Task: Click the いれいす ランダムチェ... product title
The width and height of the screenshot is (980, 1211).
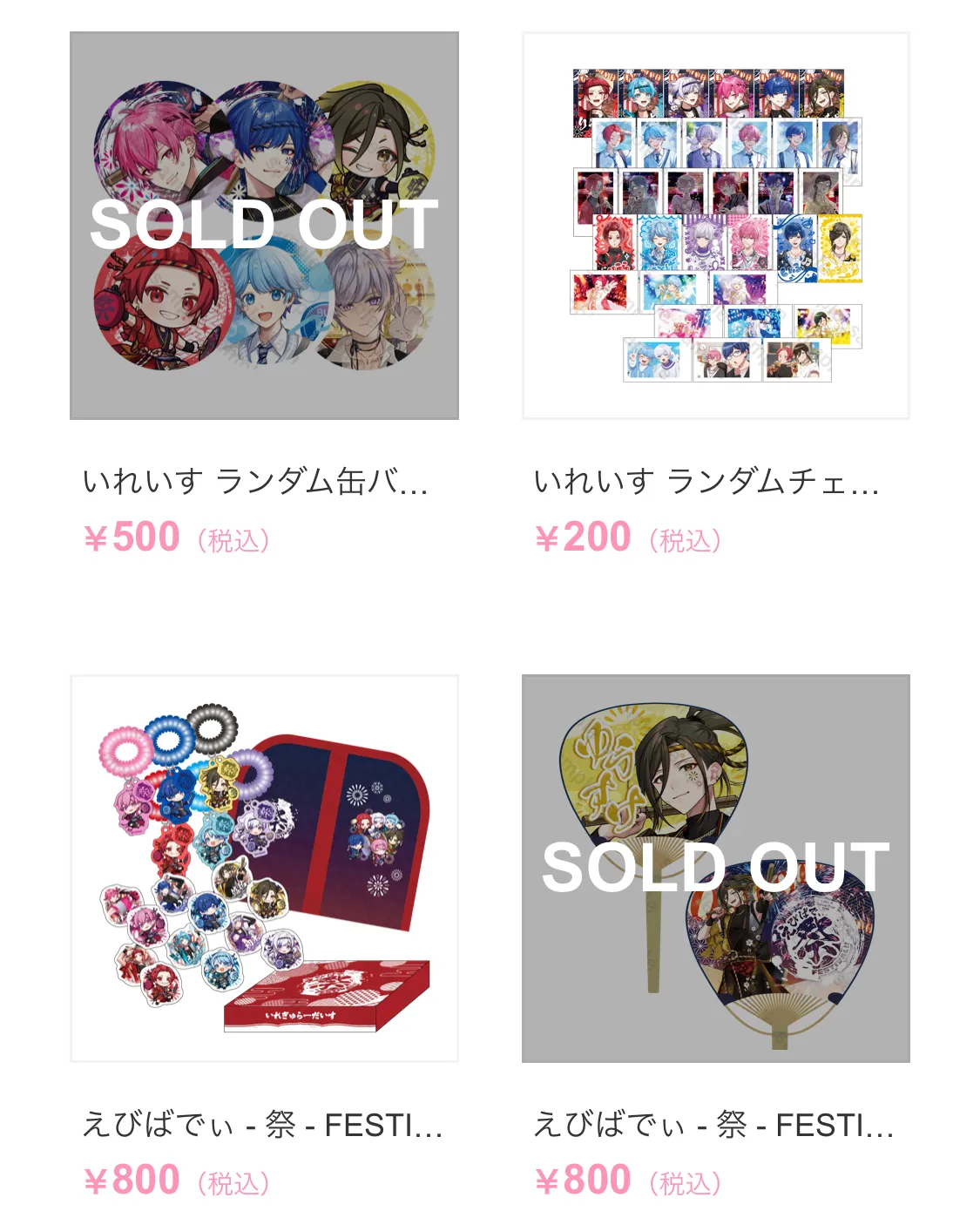Action: click(706, 481)
